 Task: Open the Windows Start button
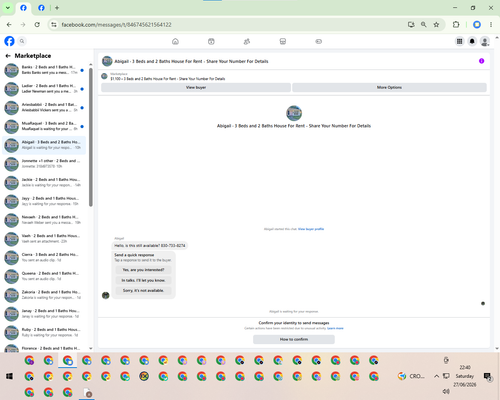point(9,376)
